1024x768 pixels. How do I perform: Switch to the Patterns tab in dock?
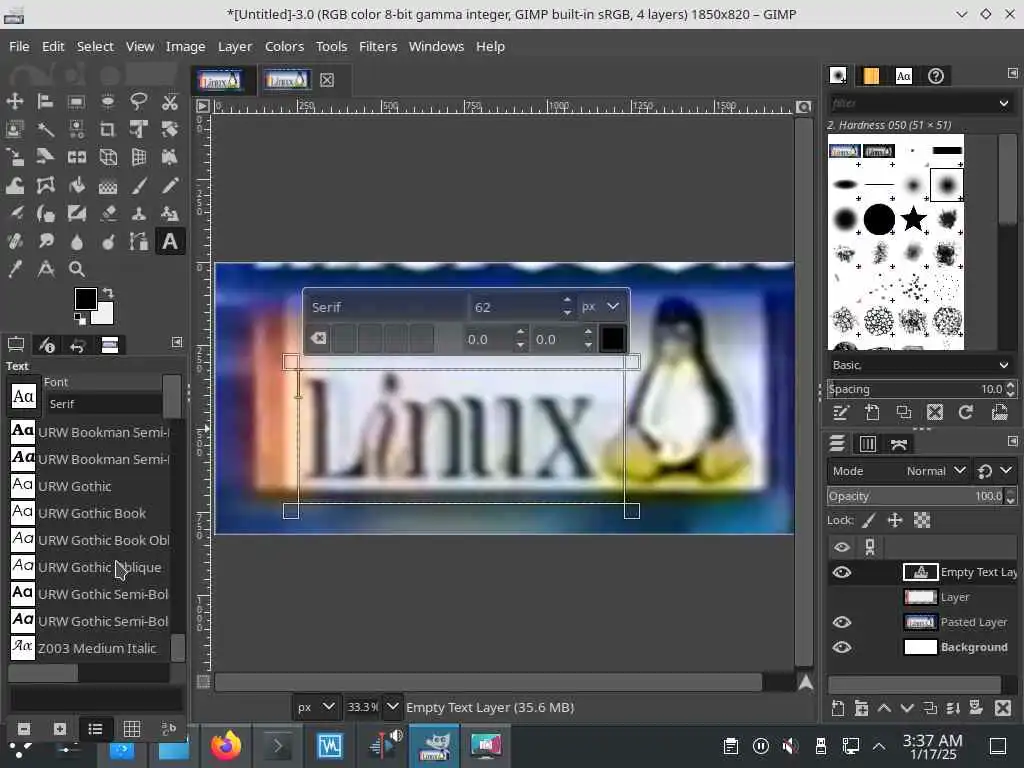(x=871, y=76)
